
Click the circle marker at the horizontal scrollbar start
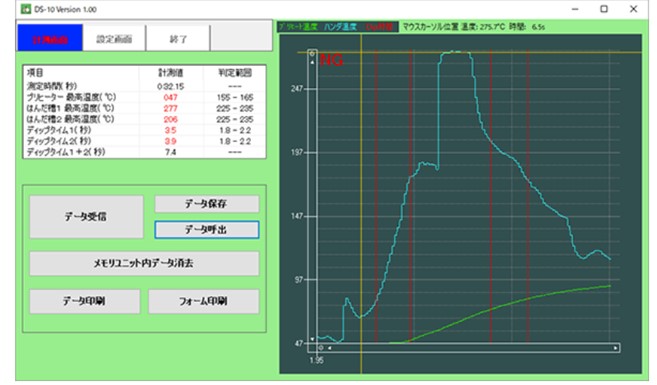[x=321, y=348]
